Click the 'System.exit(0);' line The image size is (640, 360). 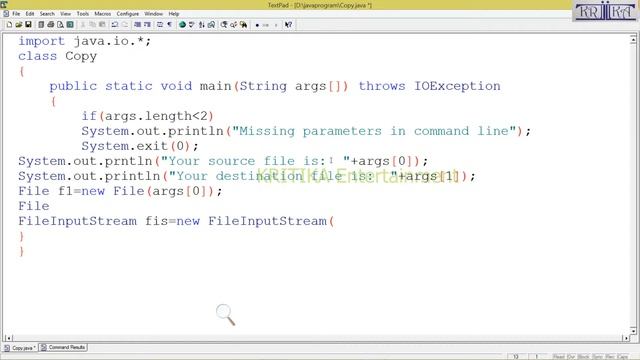[140, 146]
